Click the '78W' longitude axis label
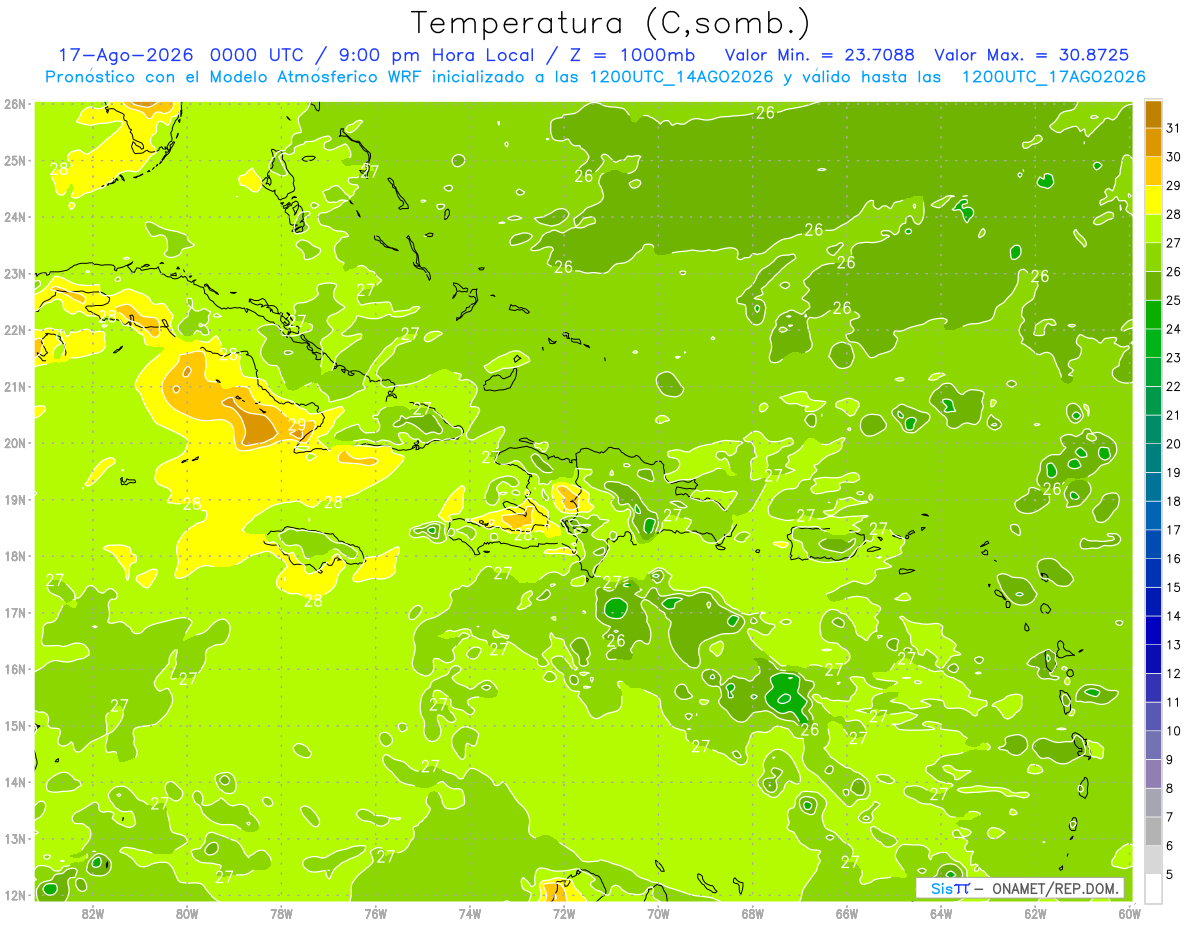 coord(281,913)
